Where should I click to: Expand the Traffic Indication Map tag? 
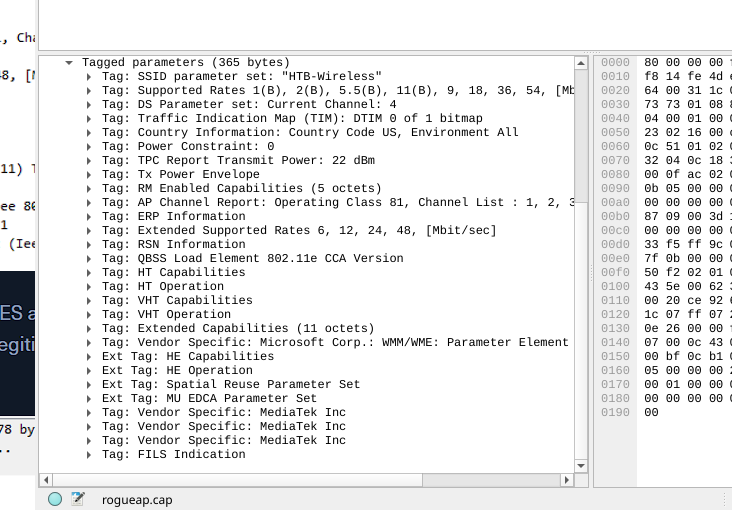pos(89,119)
